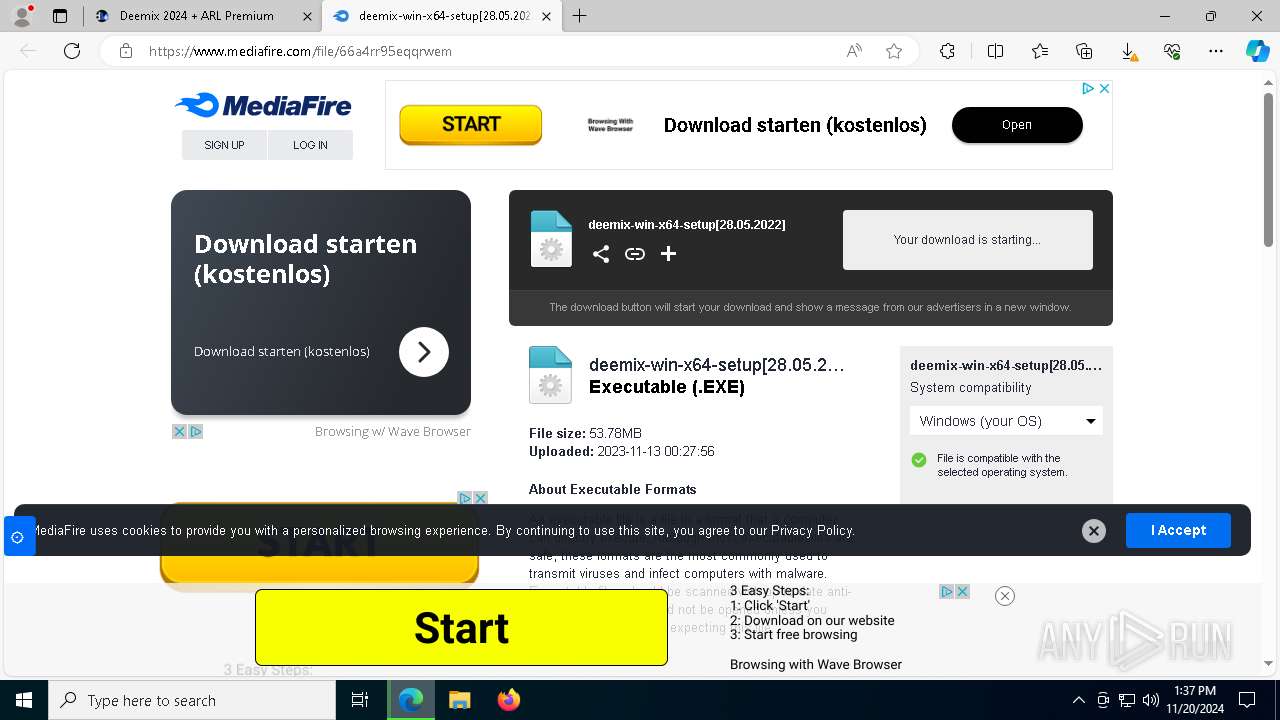Close the Deemix 2024 + ARL Premium tab

(307, 16)
